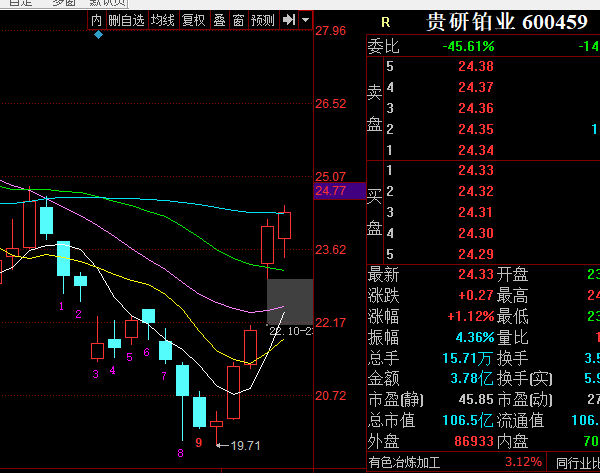600x473 pixels.
Task: Click the 叠 overlay button
Action: 219,20
